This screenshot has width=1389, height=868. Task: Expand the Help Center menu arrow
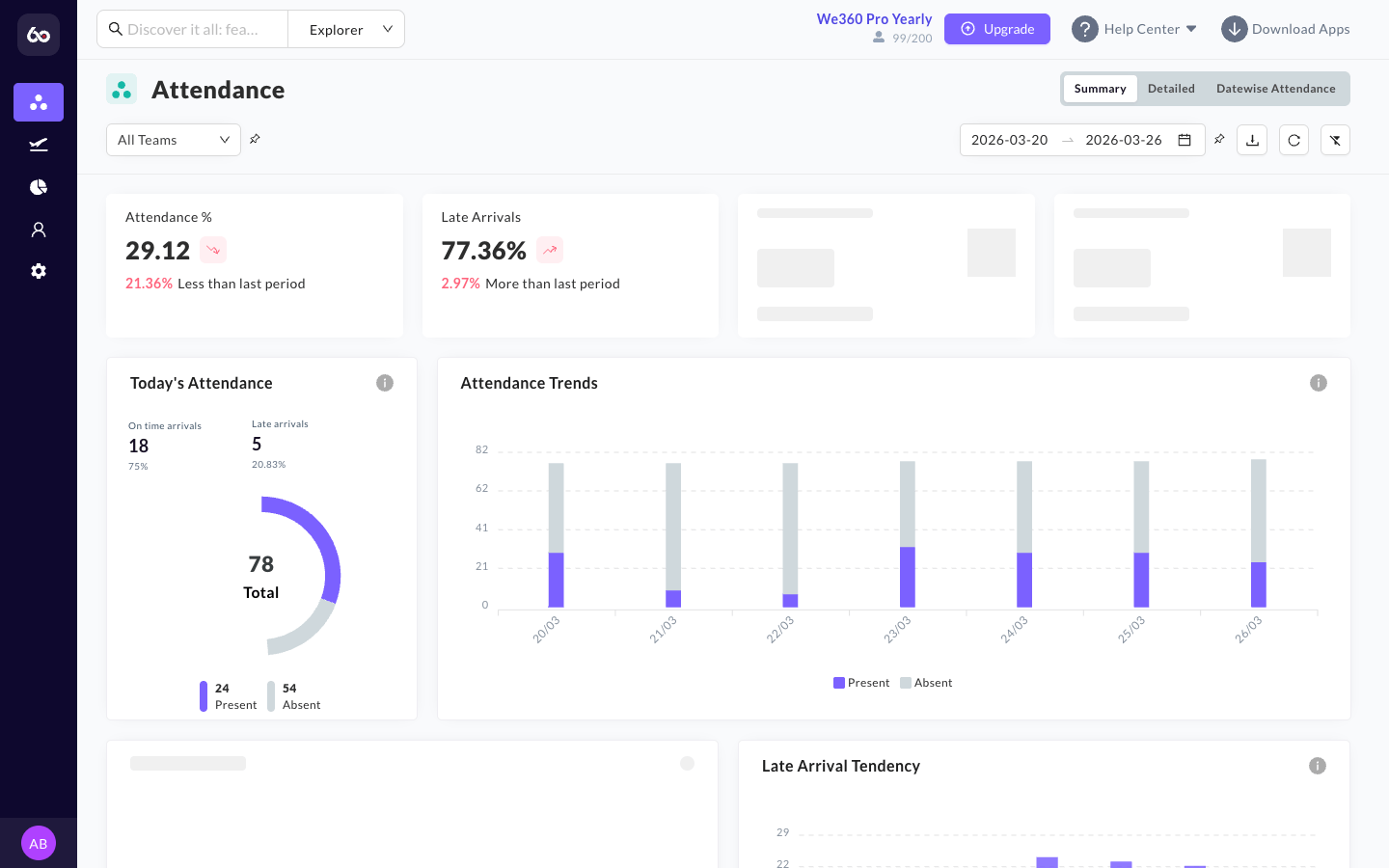click(1191, 29)
